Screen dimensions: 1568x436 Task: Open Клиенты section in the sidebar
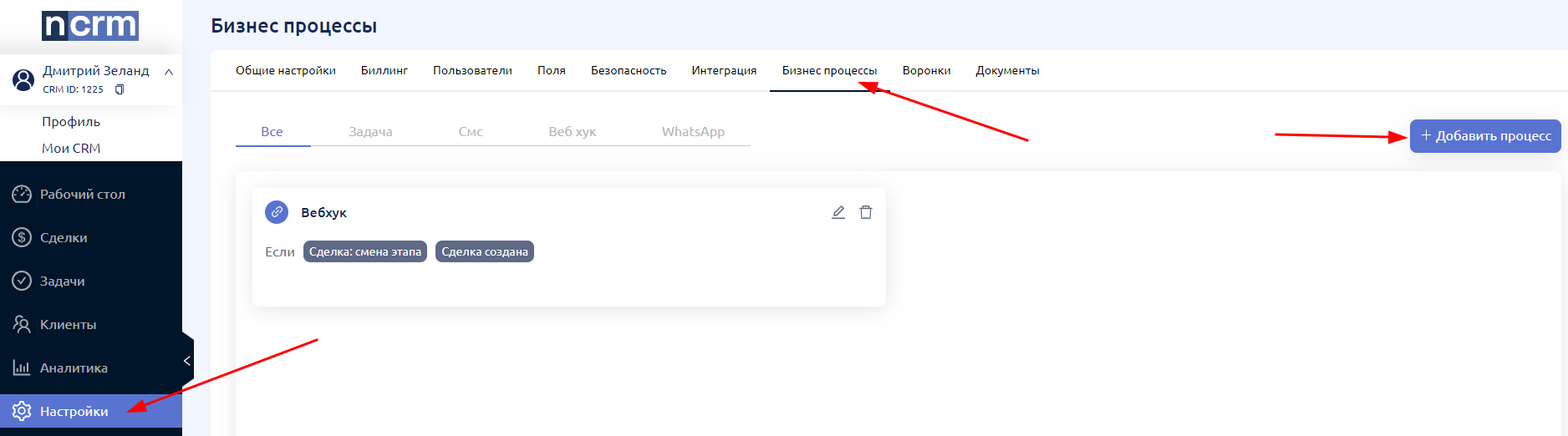[68, 324]
